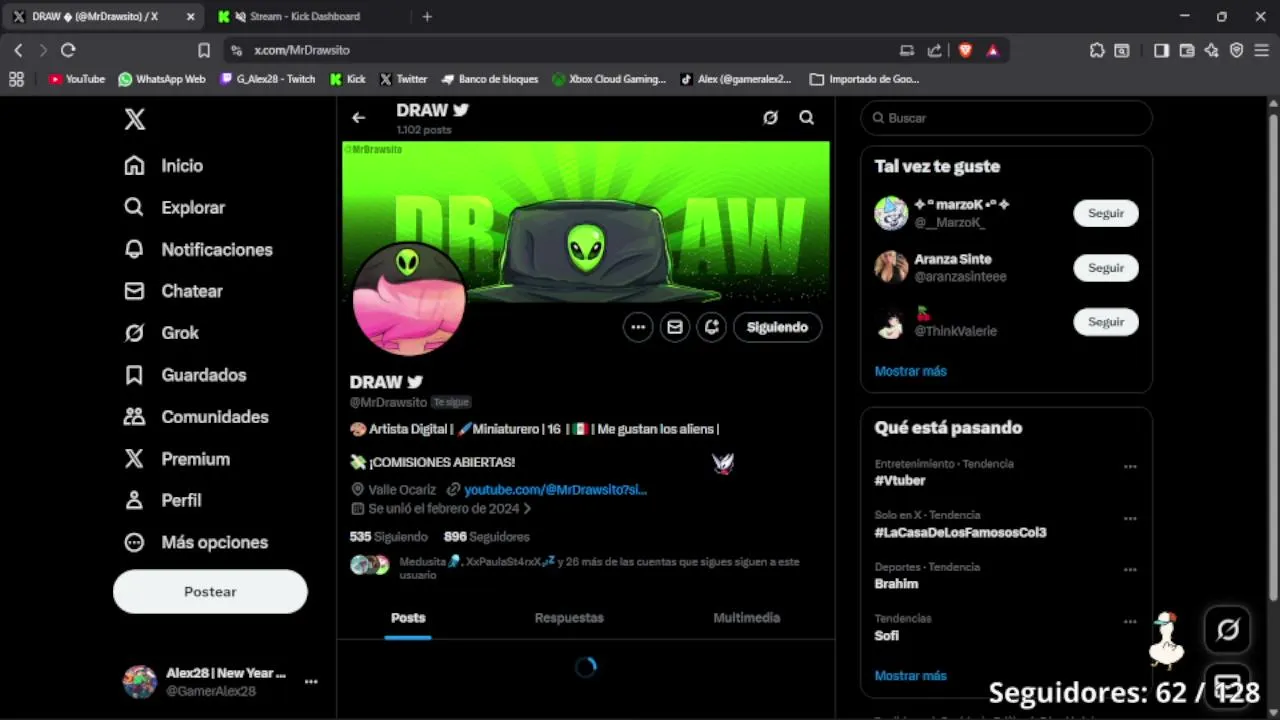This screenshot has height=720, width=1280.
Task: Open Más opciones menu
Action: tap(196, 543)
